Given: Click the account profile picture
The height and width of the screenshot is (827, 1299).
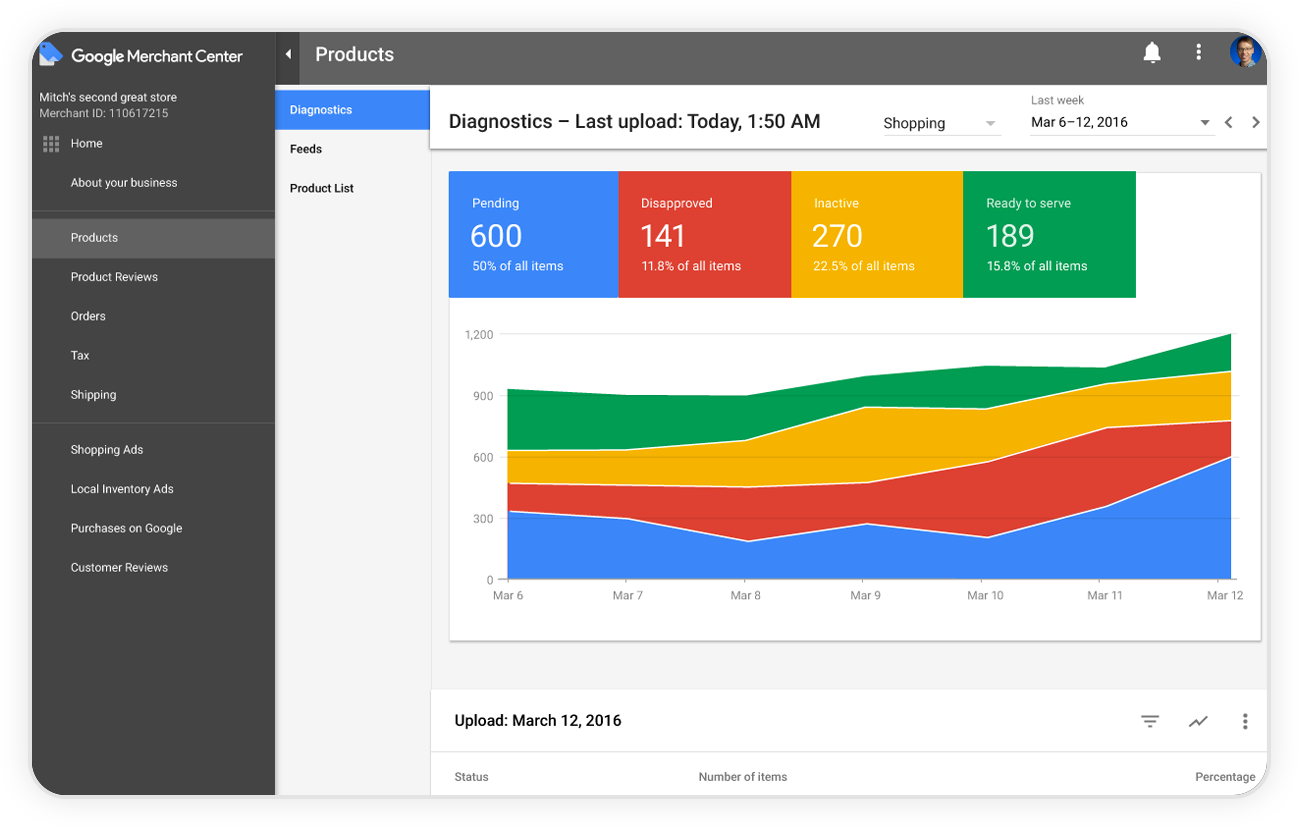Looking at the screenshot, I should 1244,53.
